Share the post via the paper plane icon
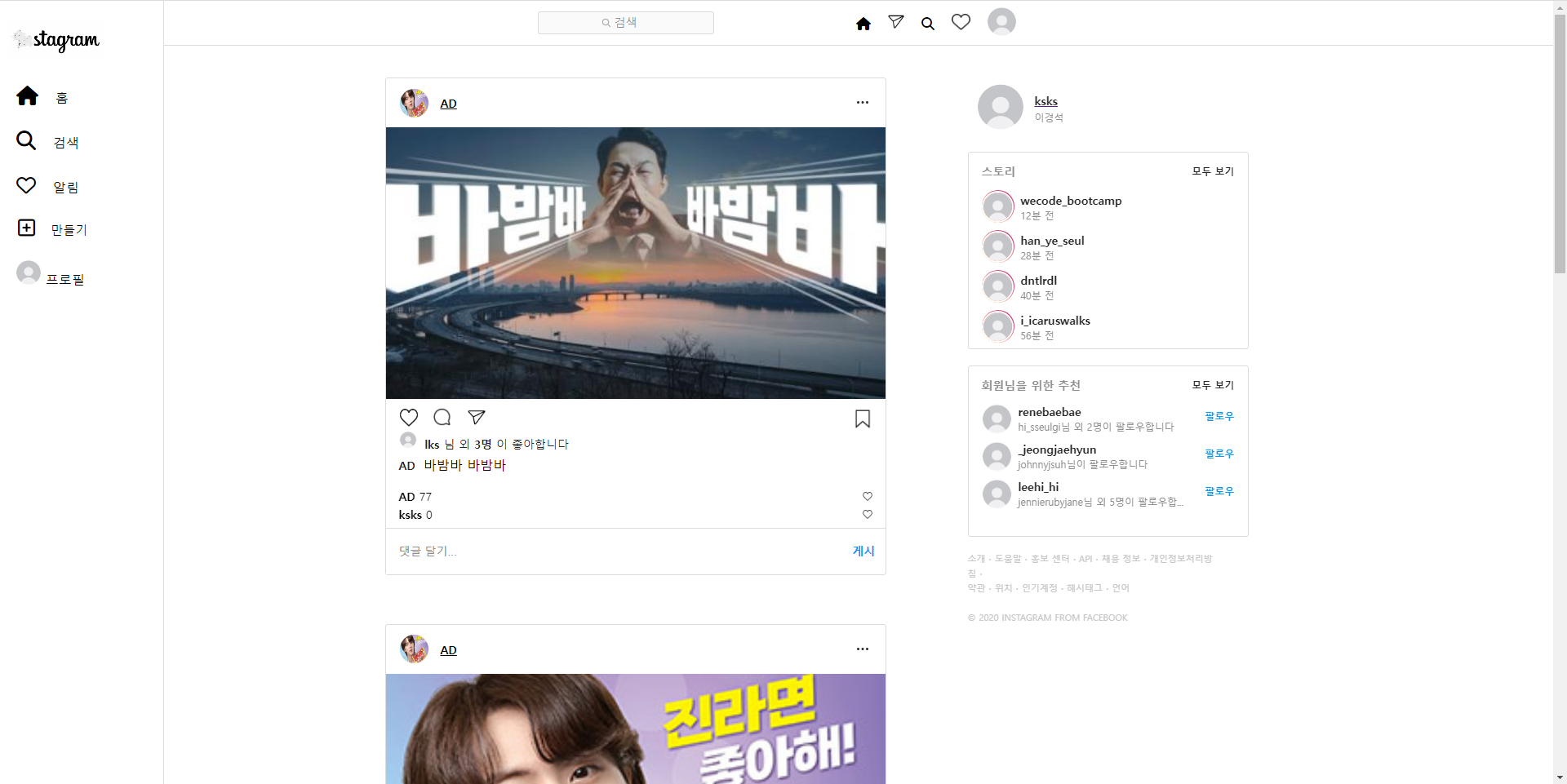Viewport: 1567px width, 784px height. tap(476, 417)
